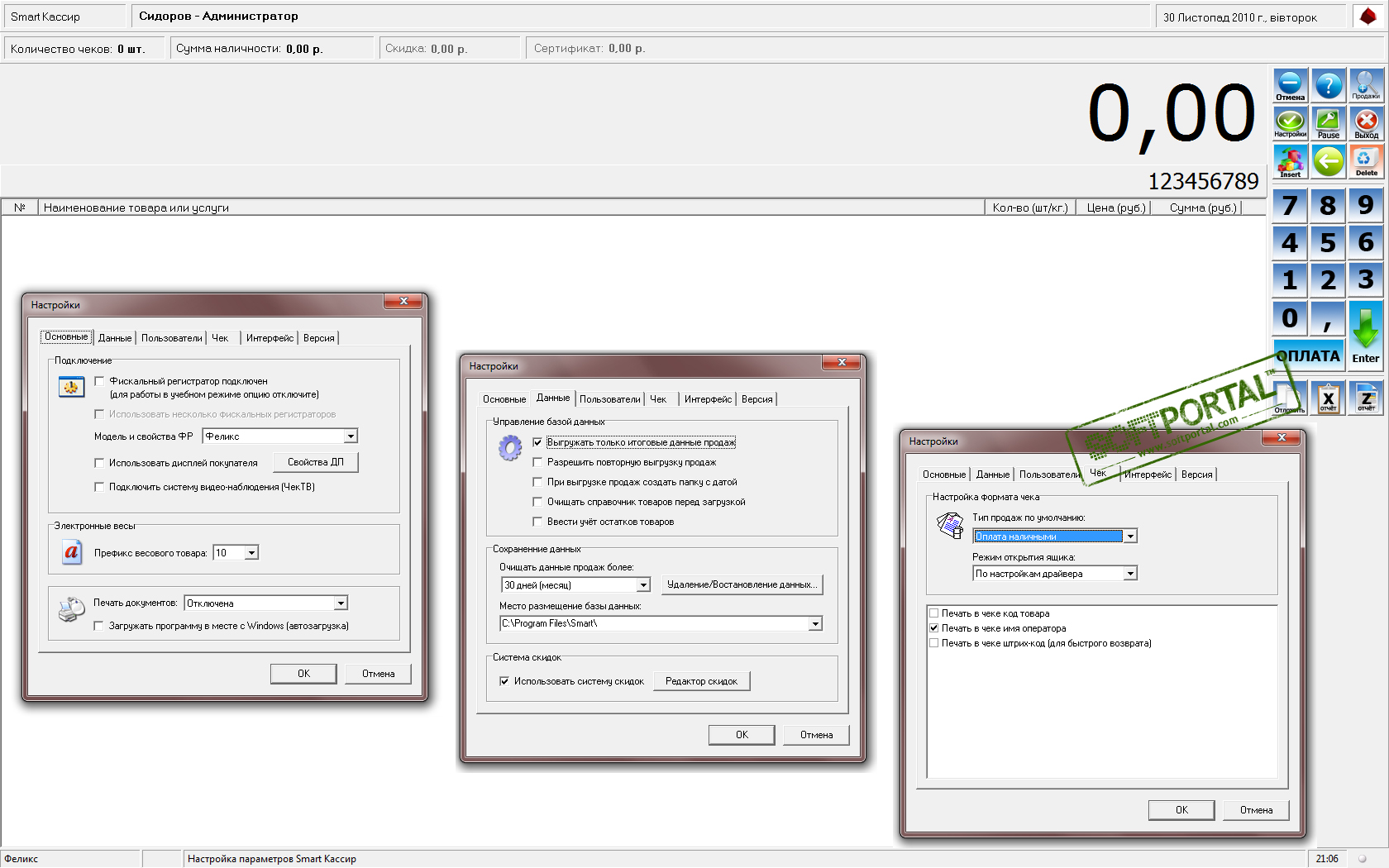Tap digit 1 on the numeric keypad

coord(1290,280)
